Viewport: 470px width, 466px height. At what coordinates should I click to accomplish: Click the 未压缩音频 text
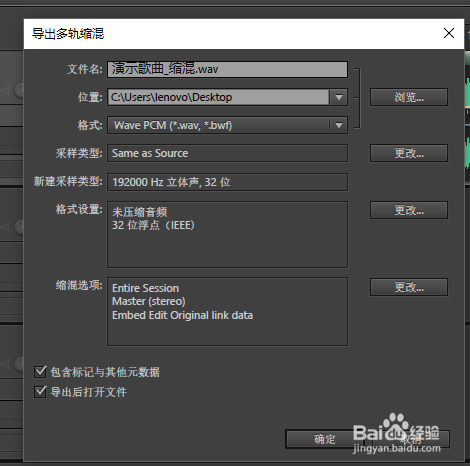pyautogui.click(x=140, y=212)
